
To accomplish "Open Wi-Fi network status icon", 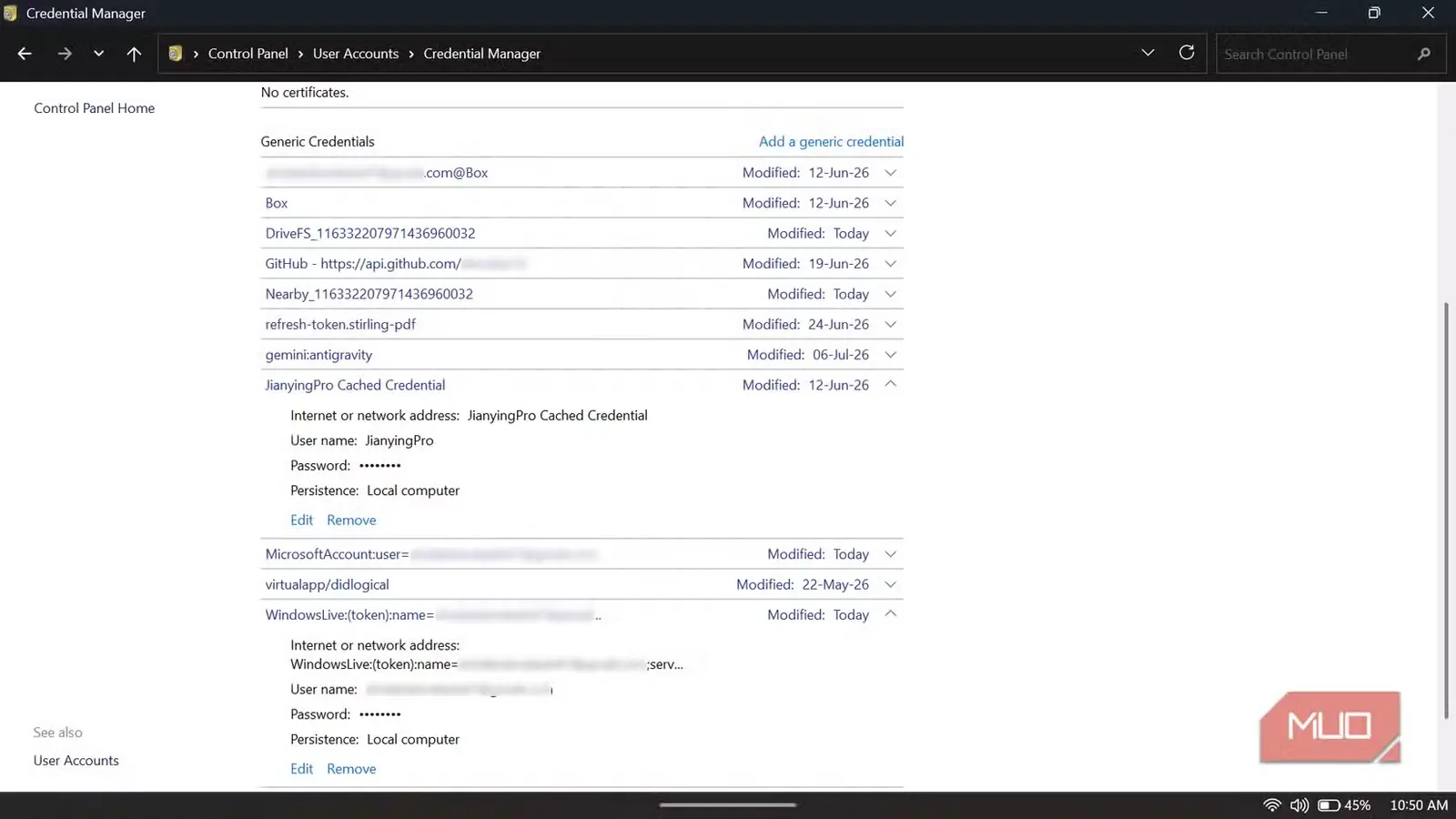I will point(1272,805).
